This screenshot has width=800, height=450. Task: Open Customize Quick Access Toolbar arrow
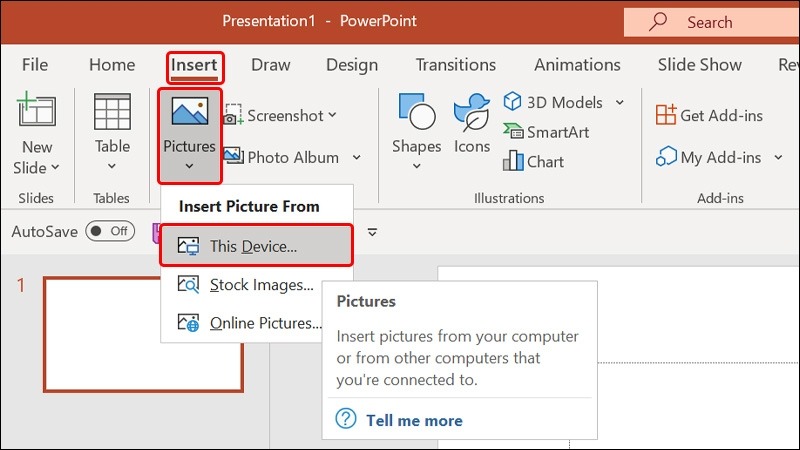[372, 232]
